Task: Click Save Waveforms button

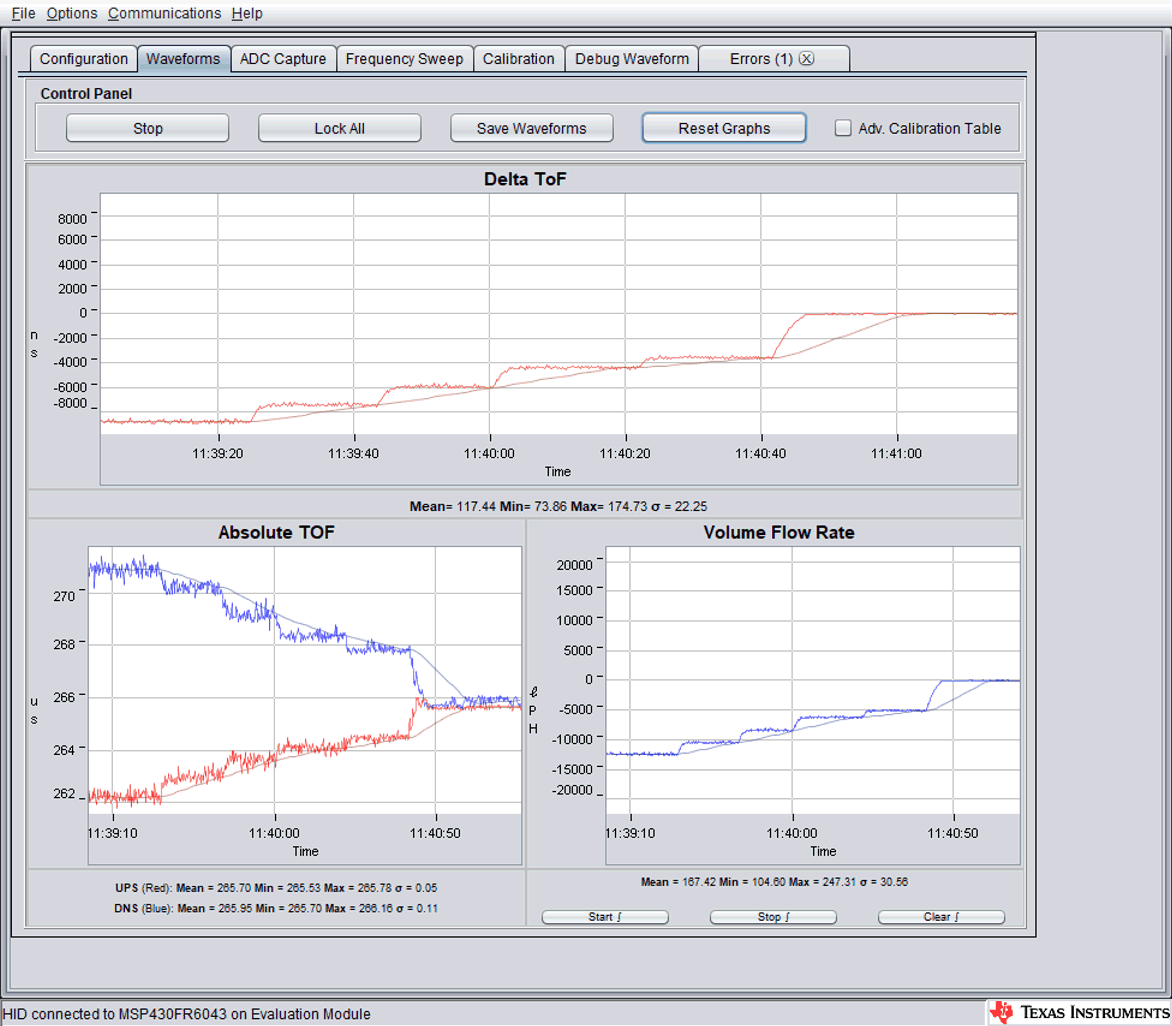Action: pos(531,128)
